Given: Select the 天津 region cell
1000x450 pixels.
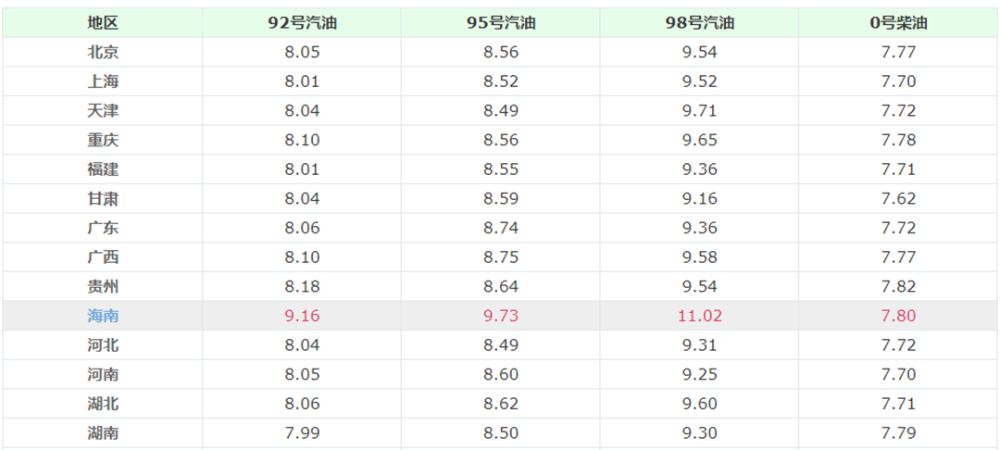Looking at the screenshot, I should pyautogui.click(x=103, y=110).
